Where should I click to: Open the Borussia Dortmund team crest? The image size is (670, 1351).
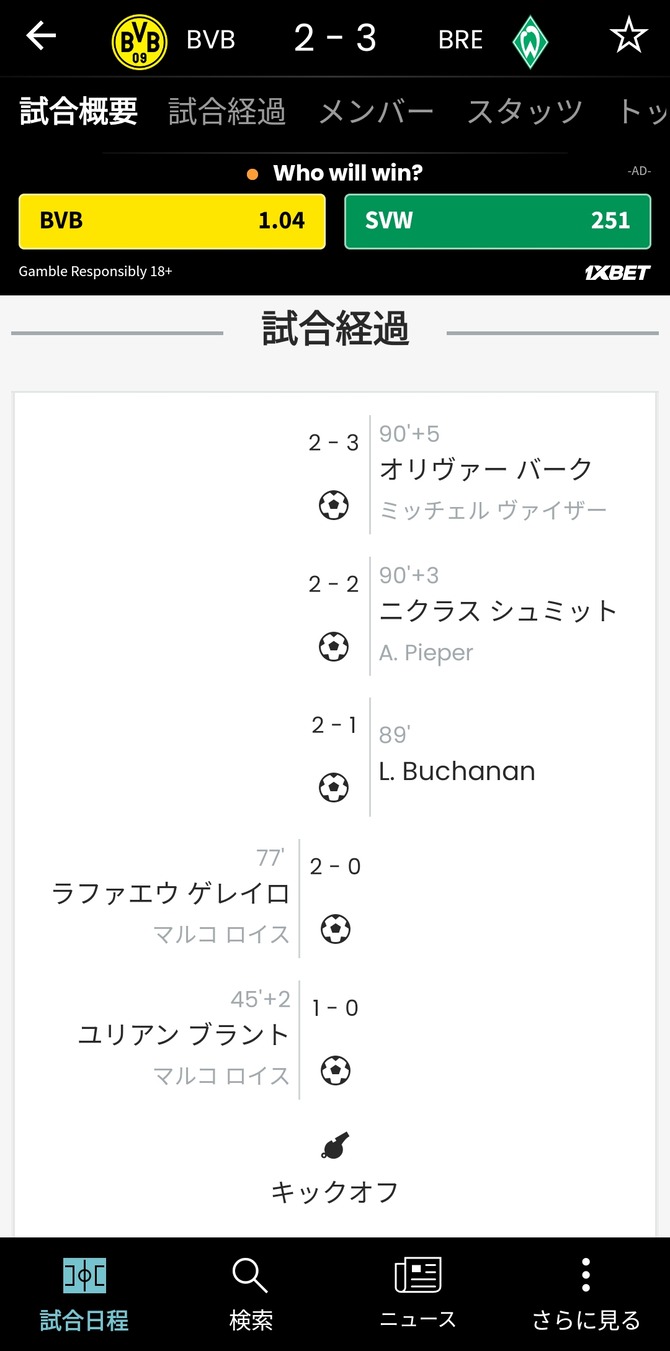click(x=139, y=41)
